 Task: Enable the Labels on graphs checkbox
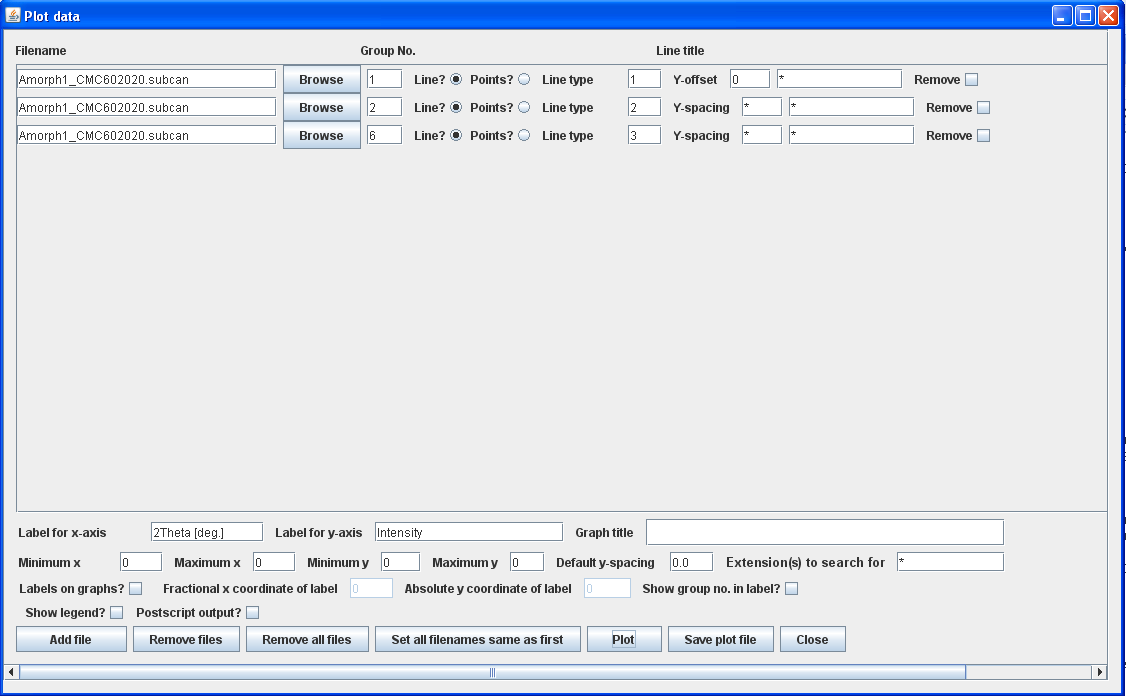[136, 588]
